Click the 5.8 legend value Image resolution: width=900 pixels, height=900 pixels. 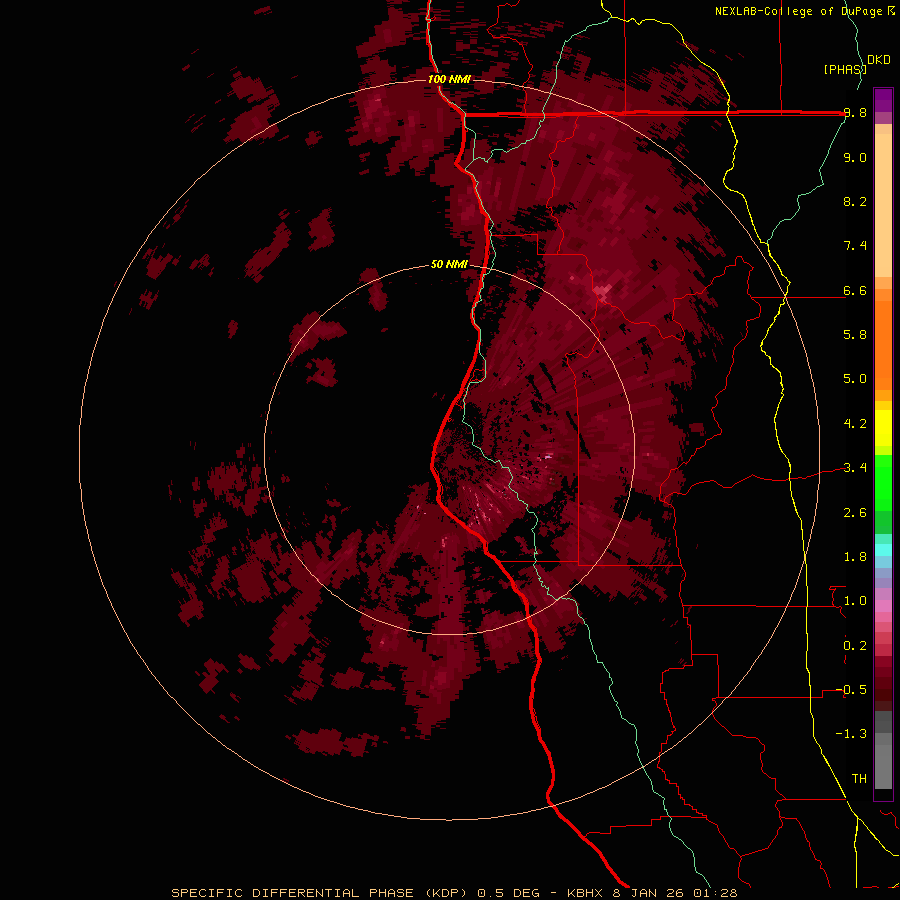coord(855,335)
